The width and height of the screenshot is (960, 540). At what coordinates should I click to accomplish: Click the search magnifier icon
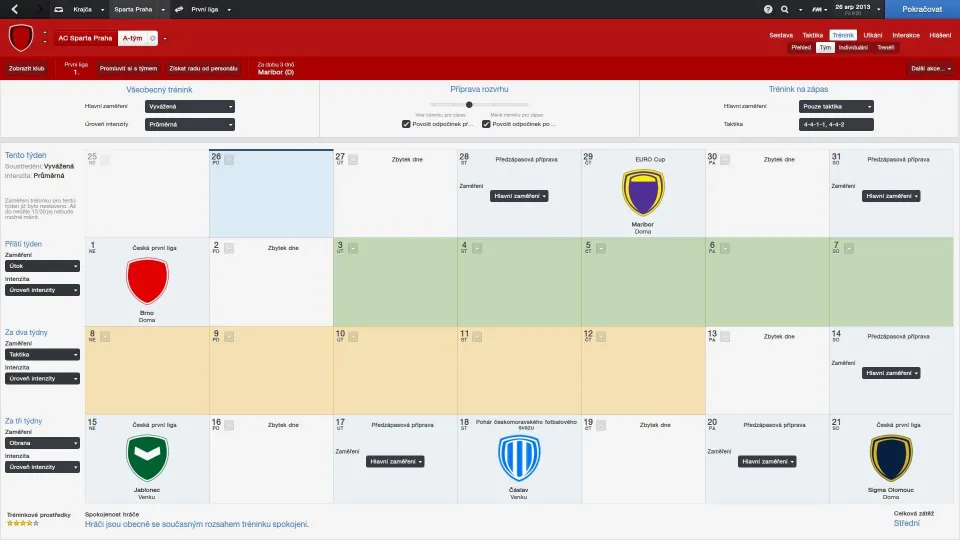coord(784,9)
